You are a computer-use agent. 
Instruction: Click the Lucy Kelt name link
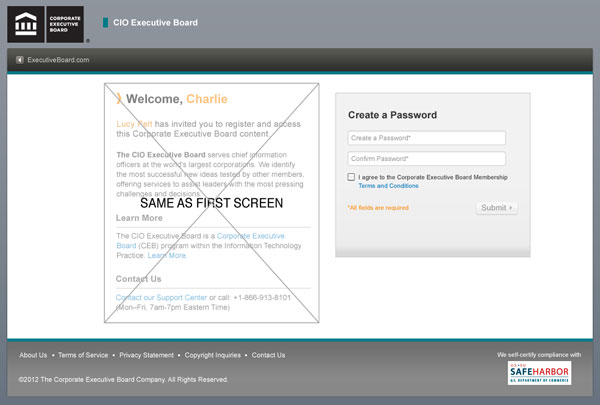click(135, 123)
